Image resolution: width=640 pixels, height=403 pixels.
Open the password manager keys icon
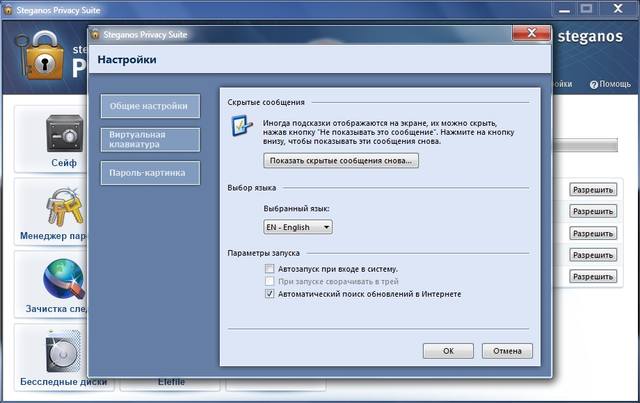65,206
